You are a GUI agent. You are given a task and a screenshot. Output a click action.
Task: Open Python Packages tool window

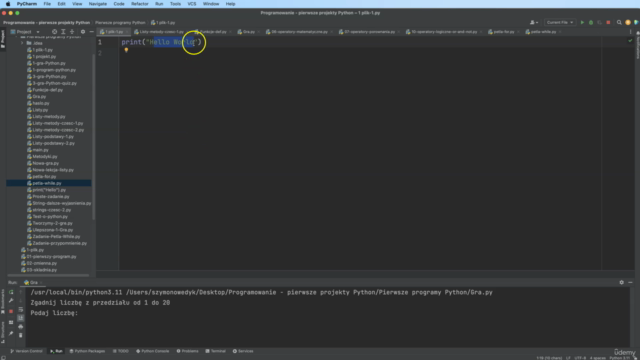87,351
